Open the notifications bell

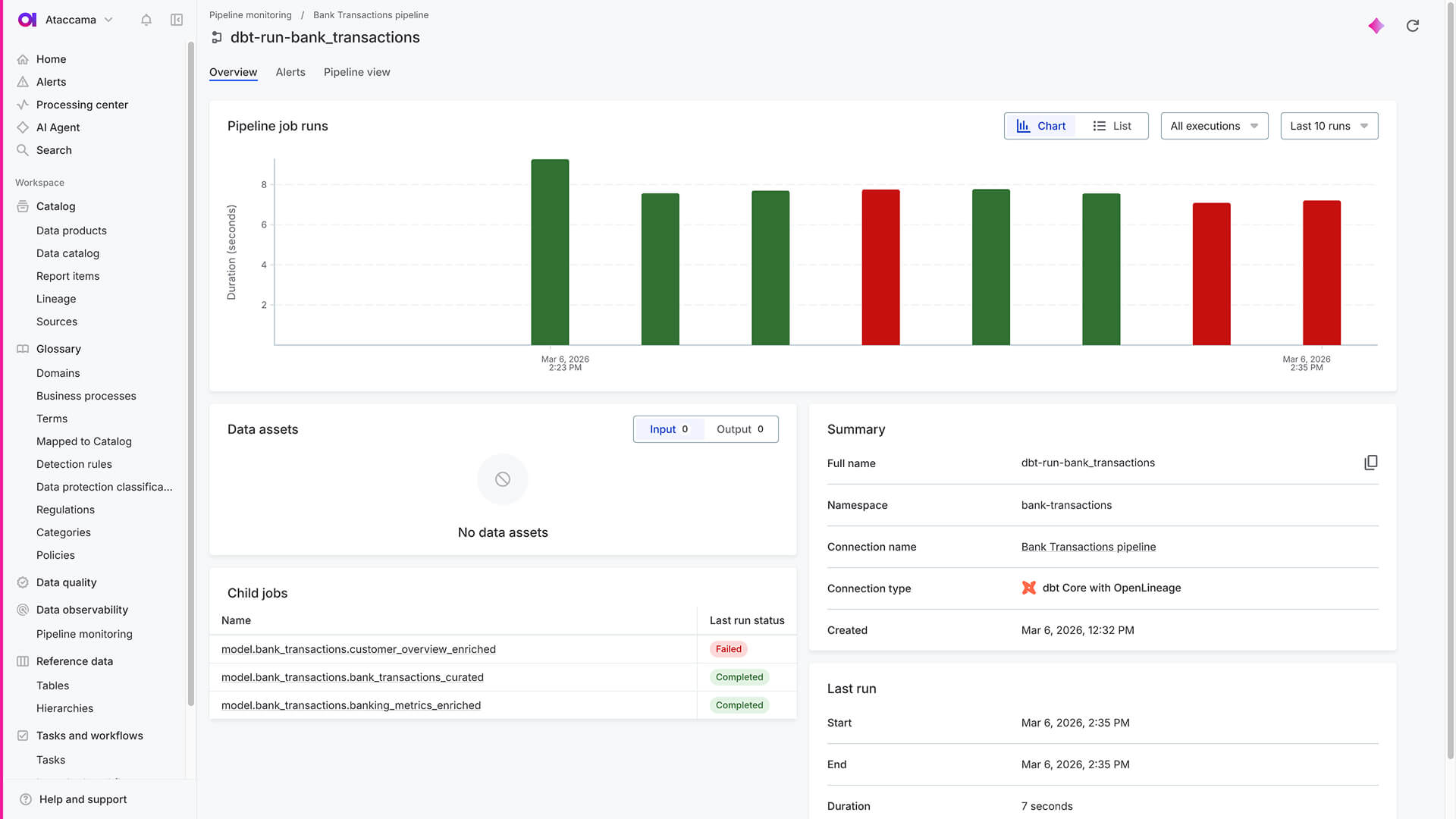tap(146, 20)
